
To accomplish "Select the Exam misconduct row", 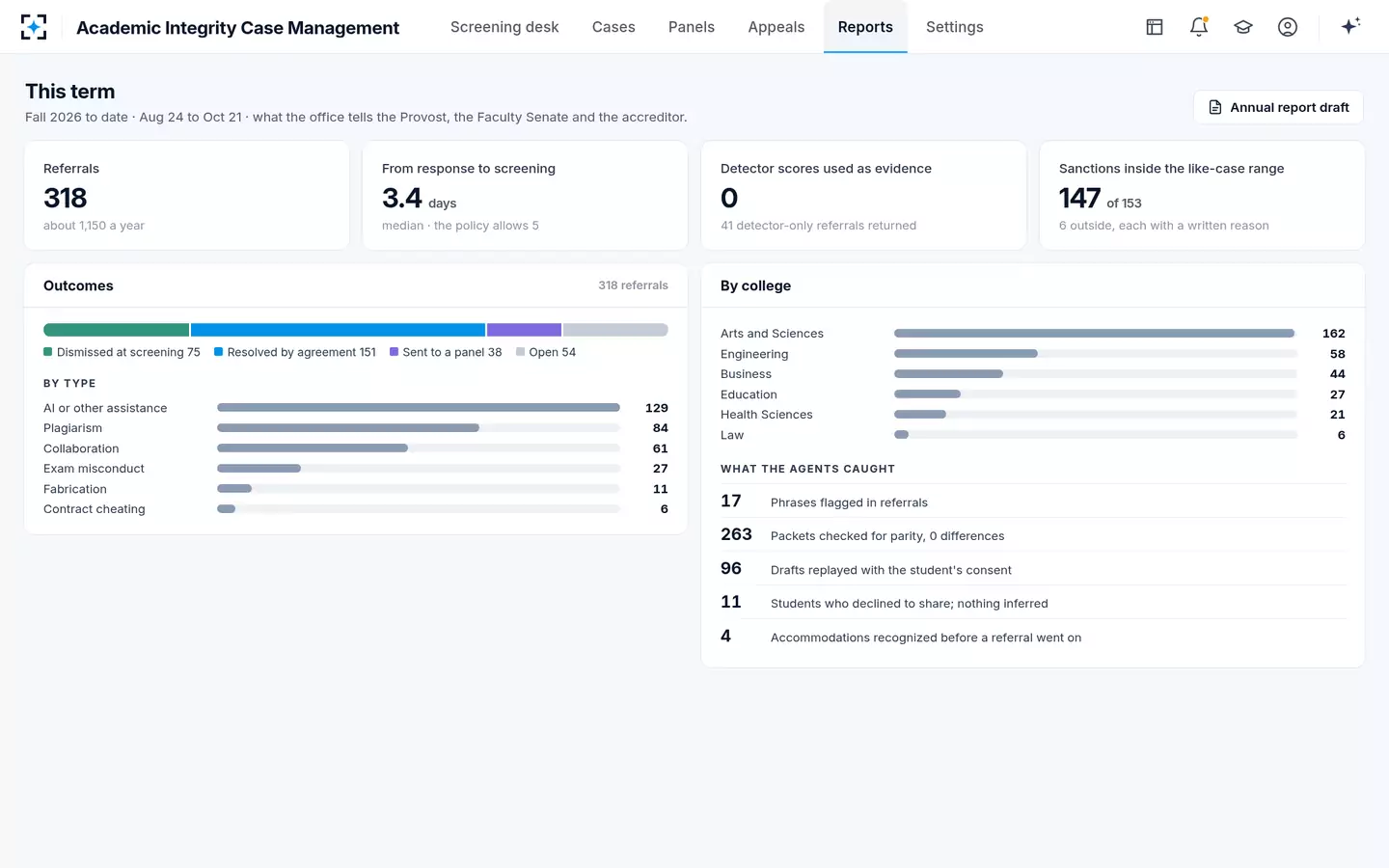I will pyautogui.click(x=356, y=469).
